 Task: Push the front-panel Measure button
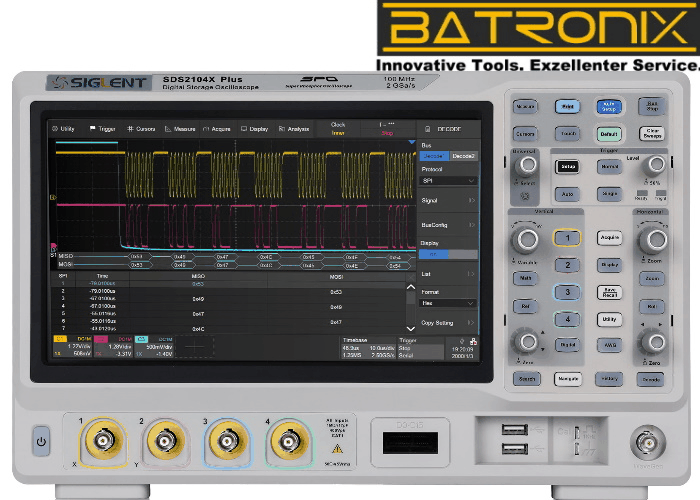[x=525, y=107]
